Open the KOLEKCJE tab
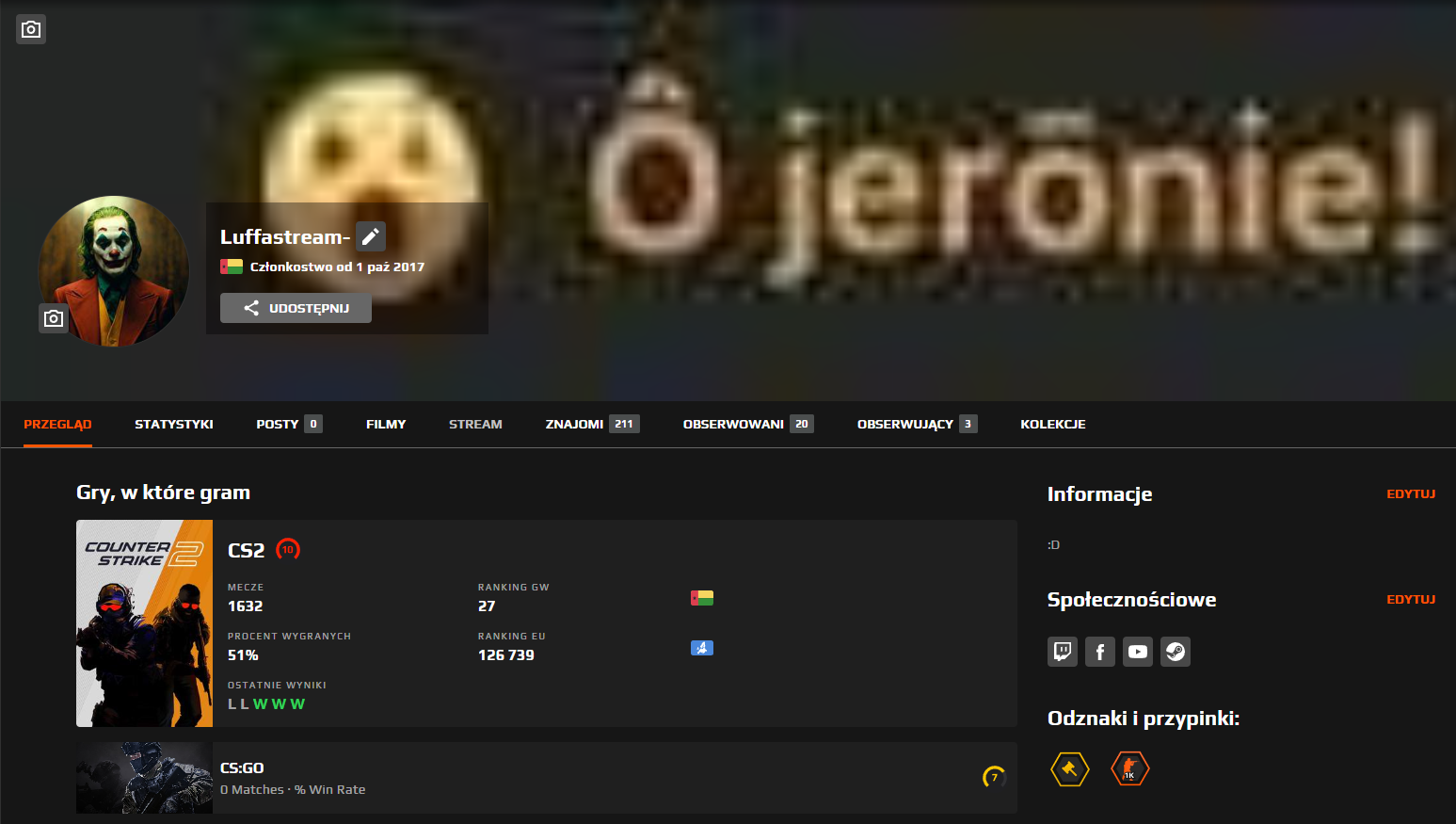 click(x=1053, y=424)
